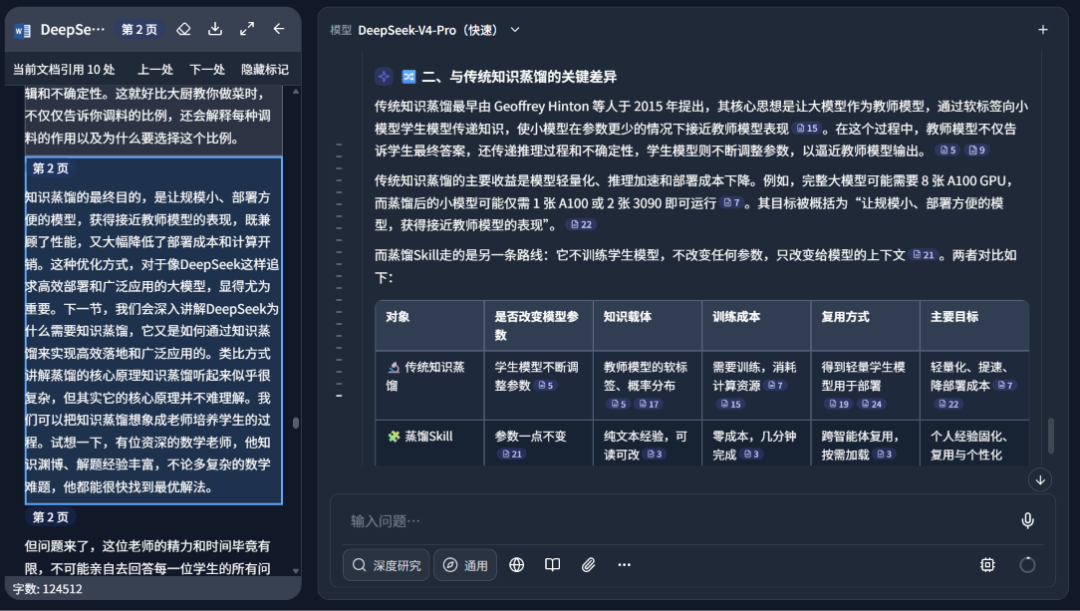The image size is (1080, 611).
Task: Open citation 15 after 教师模型表现
Action: click(807, 128)
